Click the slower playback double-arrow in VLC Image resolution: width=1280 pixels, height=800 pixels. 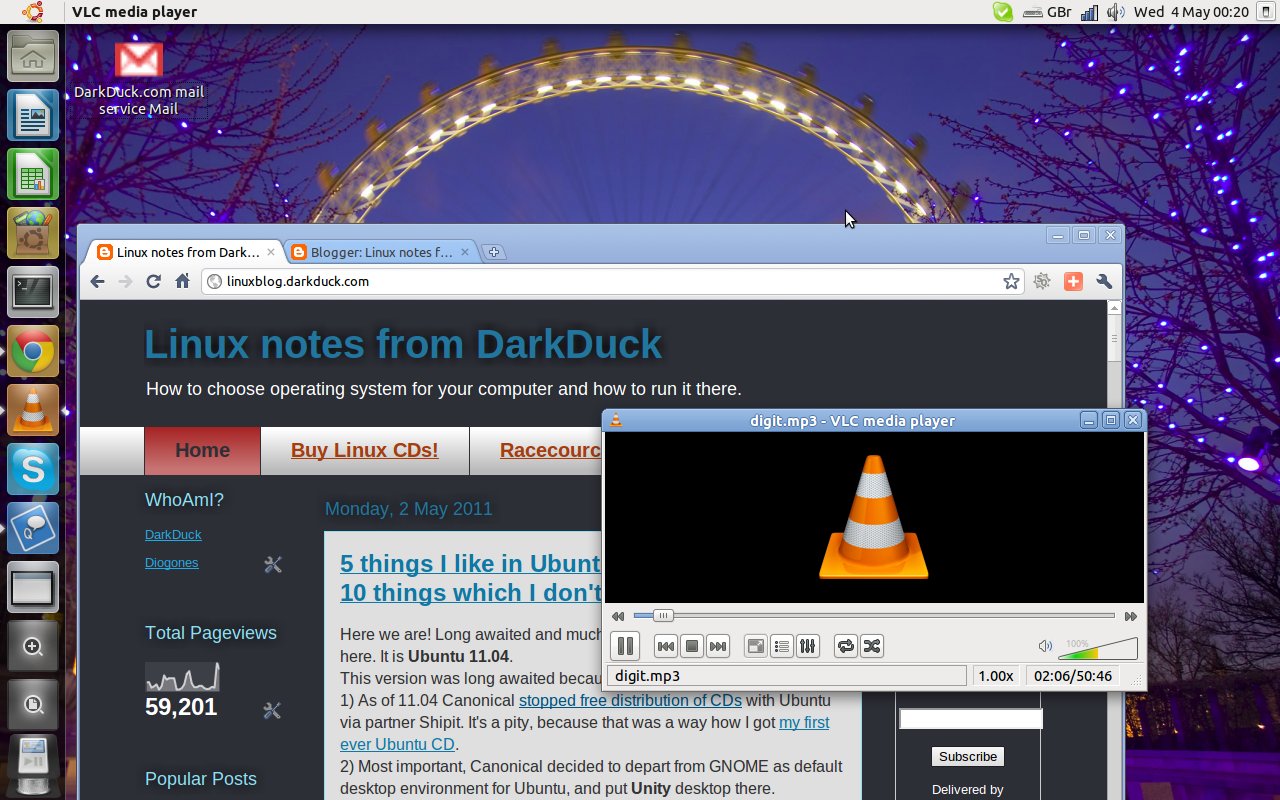[x=618, y=617]
